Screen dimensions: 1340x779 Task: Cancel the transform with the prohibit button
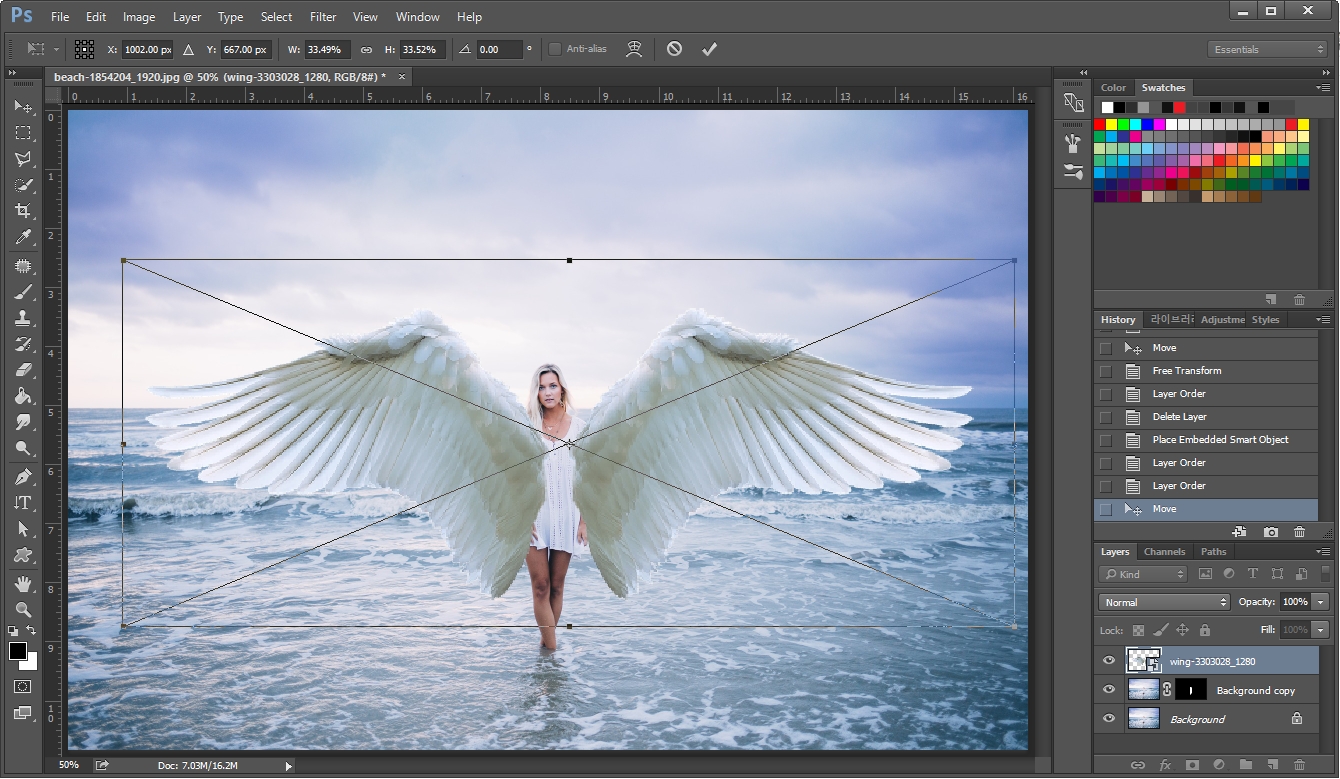pyautogui.click(x=674, y=48)
